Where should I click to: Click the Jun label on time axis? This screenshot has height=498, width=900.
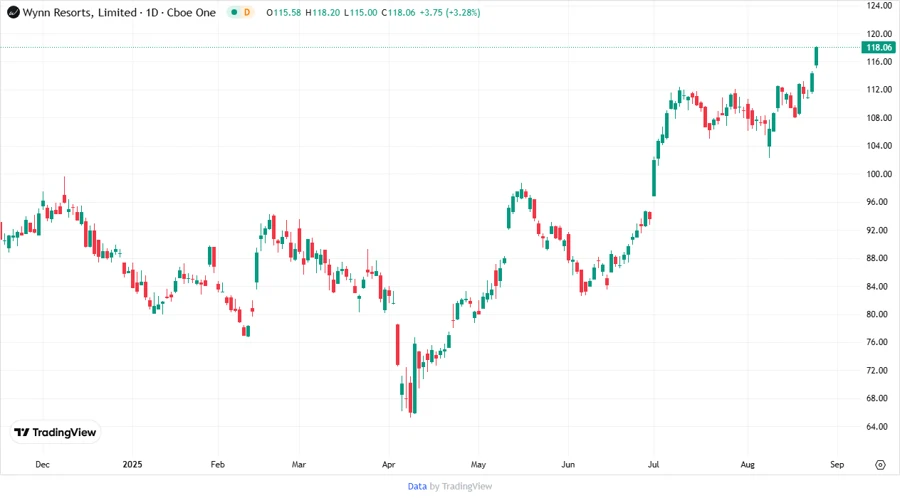click(x=568, y=464)
